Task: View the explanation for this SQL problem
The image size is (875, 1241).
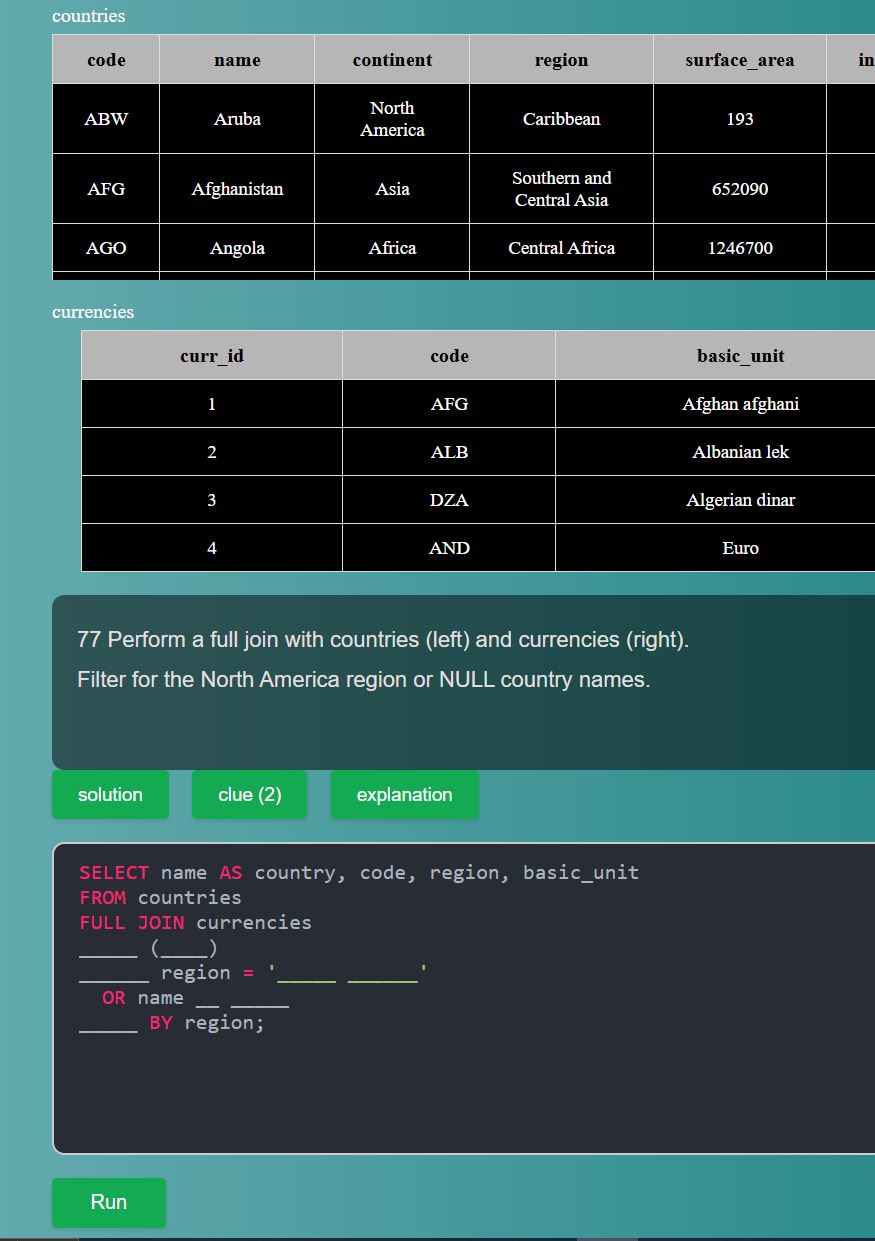Action: (x=404, y=794)
